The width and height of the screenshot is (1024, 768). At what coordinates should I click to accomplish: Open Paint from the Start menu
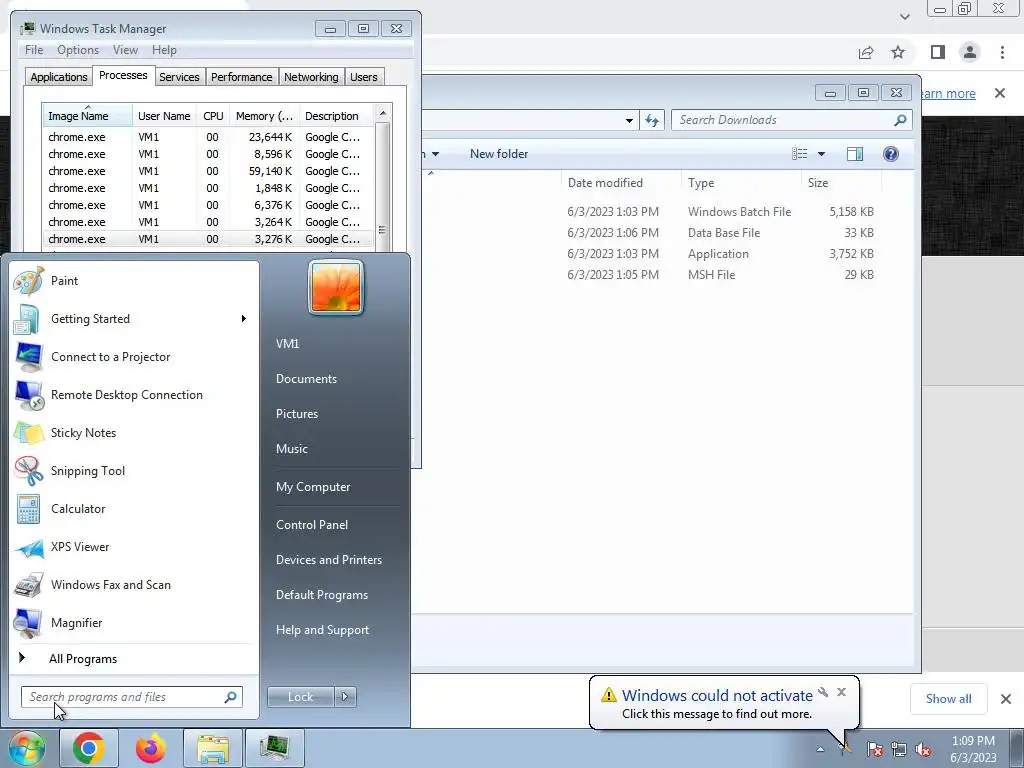point(134,281)
